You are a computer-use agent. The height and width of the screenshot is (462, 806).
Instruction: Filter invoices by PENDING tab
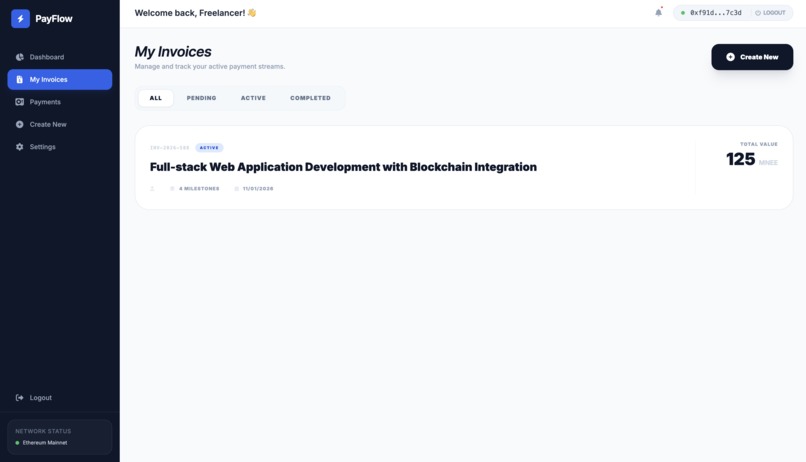coord(202,98)
